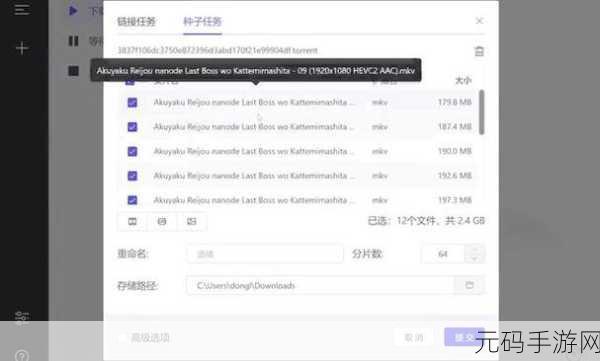Click the mkv extension in the 190.0 MB row
Viewport: 600px width, 361px height.
coord(380,151)
